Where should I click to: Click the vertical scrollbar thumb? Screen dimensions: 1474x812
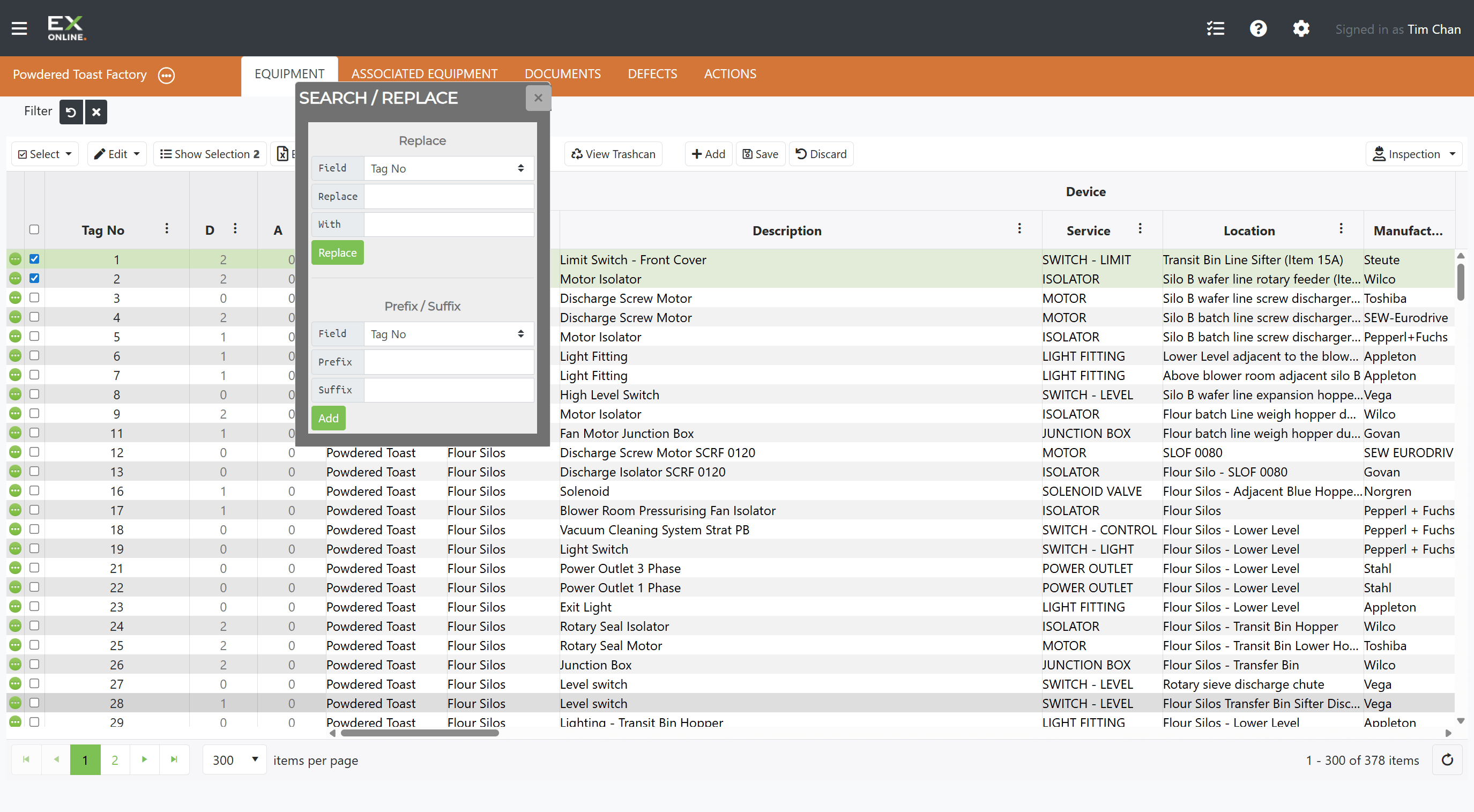1460,281
